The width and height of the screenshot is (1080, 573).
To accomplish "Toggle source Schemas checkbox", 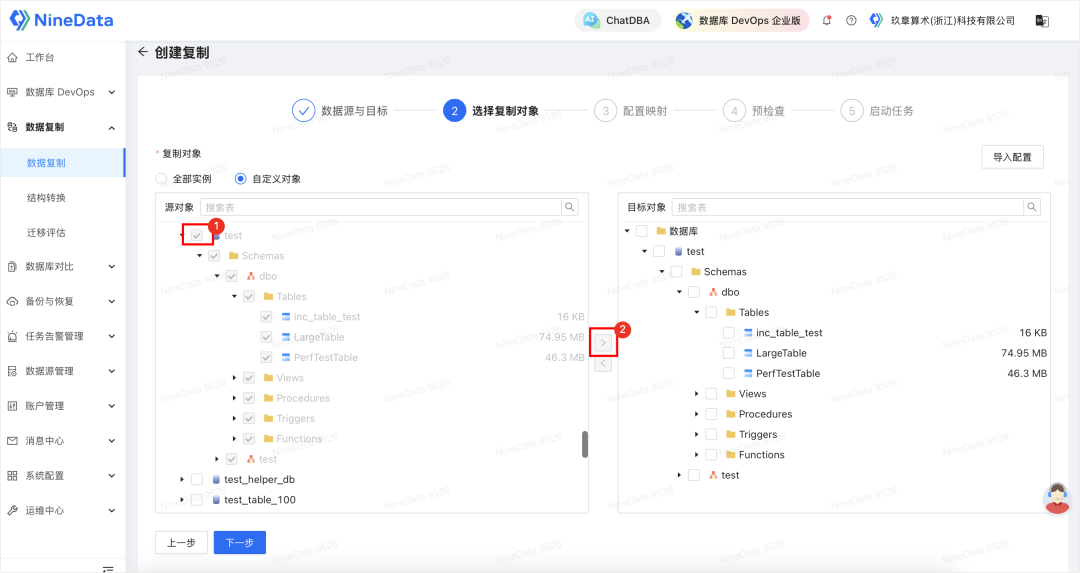I will coord(214,256).
